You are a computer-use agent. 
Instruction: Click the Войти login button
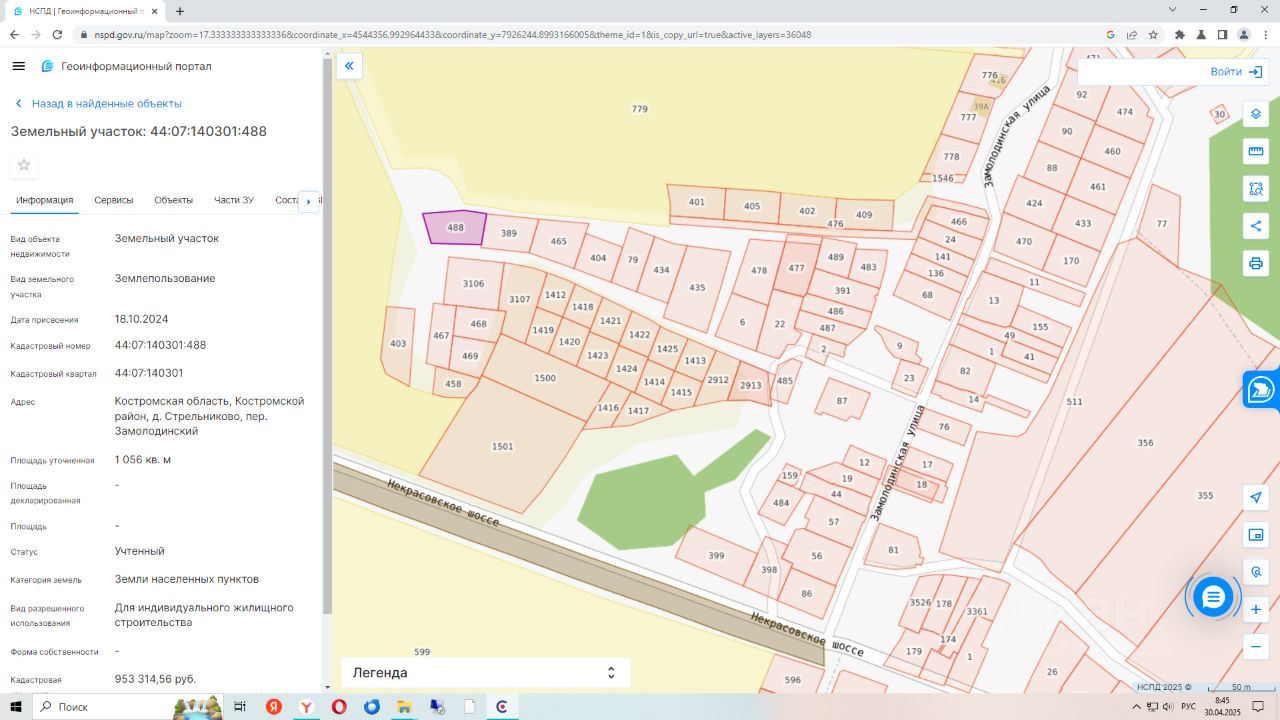click(x=1236, y=72)
